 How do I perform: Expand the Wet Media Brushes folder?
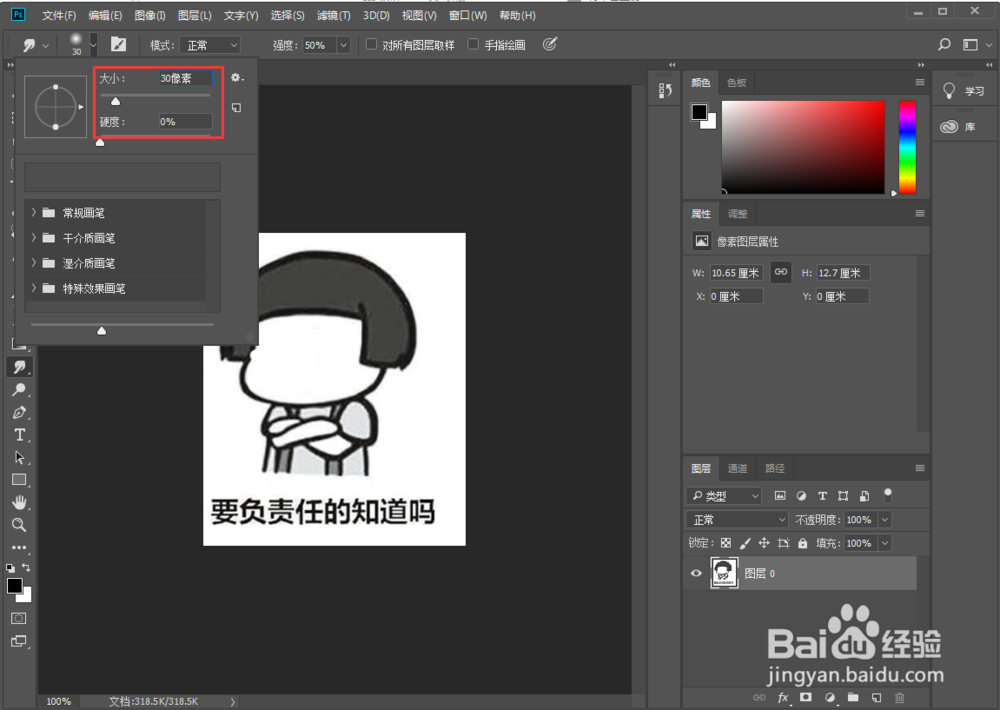pos(34,263)
